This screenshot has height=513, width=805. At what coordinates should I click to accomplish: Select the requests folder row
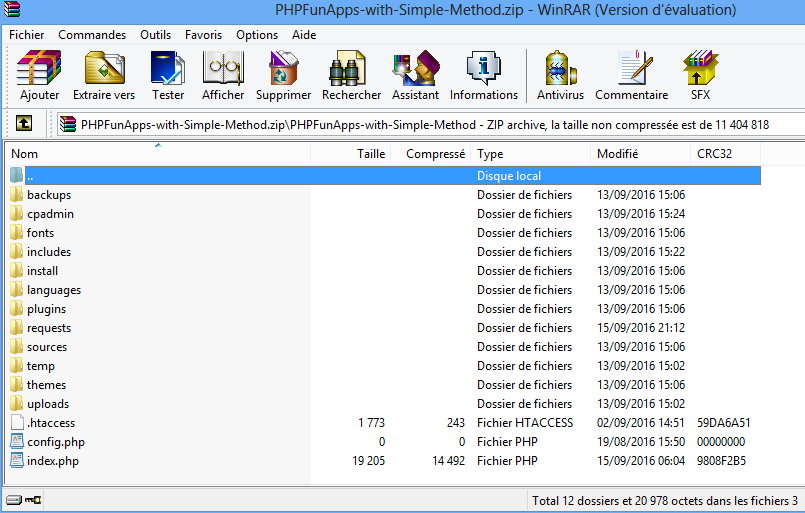[384, 328]
